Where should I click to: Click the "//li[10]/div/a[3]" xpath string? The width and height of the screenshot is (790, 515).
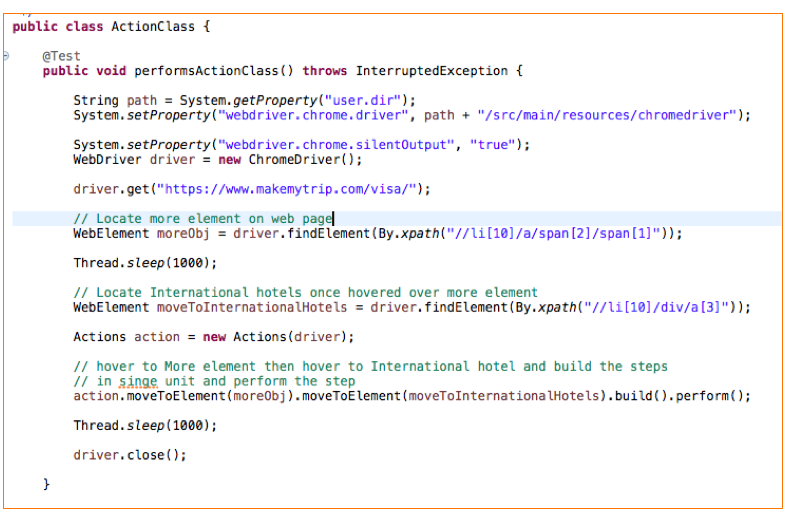[x=656, y=307]
